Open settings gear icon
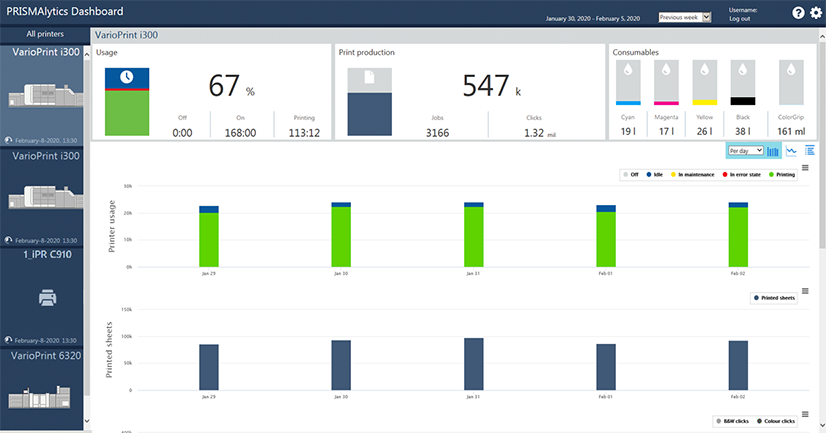 [x=816, y=13]
